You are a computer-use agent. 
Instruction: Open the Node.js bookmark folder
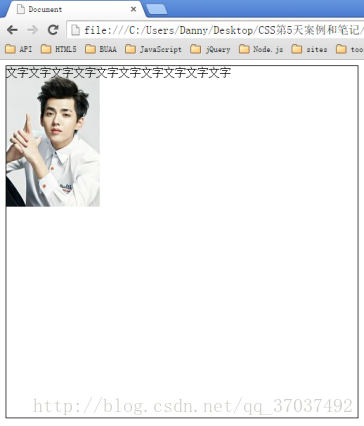pyautogui.click(x=262, y=49)
